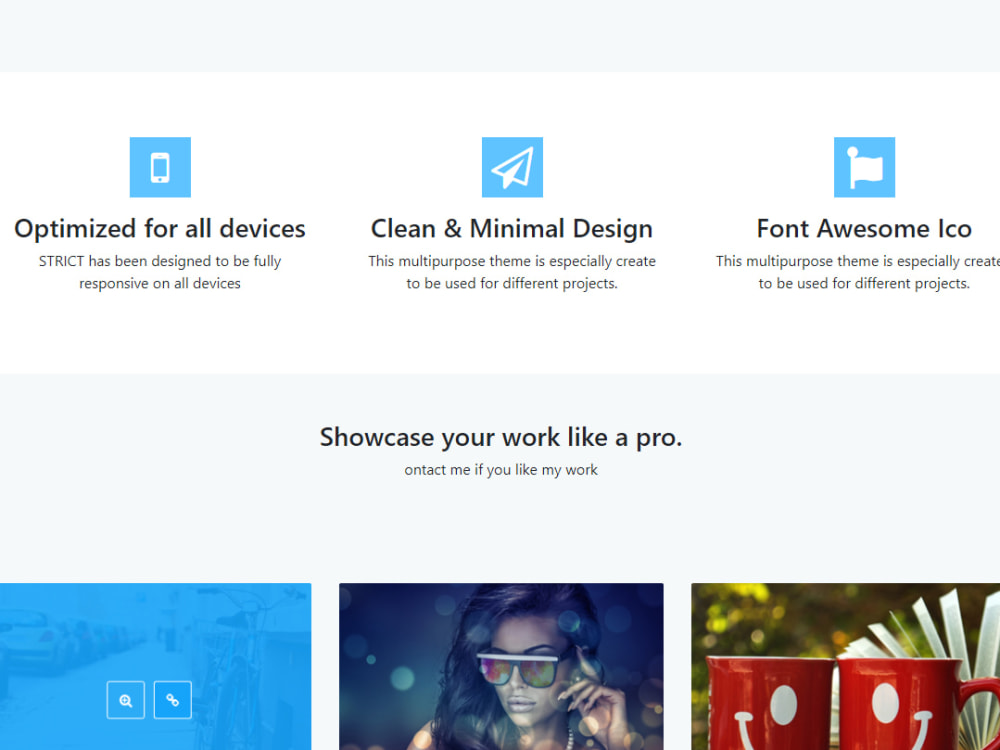
Task: Click description under 'Font Awesome Ico' heading
Action: pyautogui.click(x=858, y=272)
